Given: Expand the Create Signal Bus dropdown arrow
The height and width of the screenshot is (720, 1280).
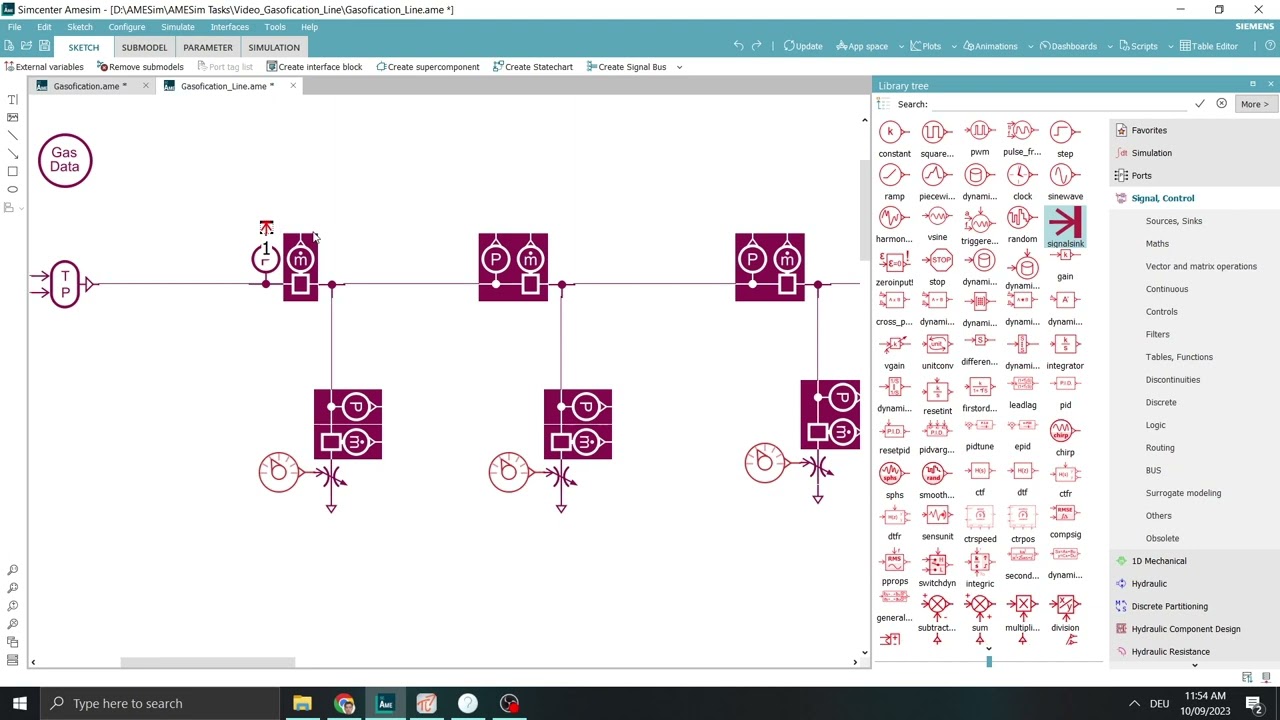Looking at the screenshot, I should (679, 67).
